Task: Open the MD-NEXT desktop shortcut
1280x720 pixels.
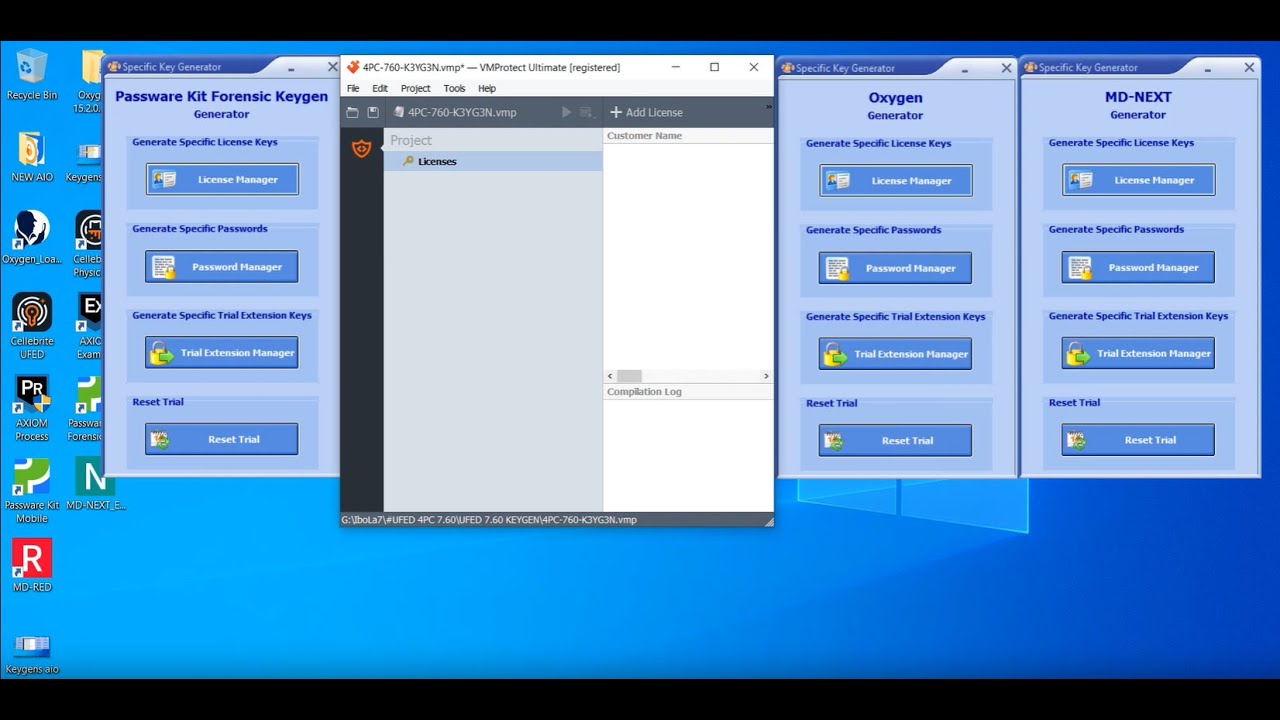Action: point(95,485)
